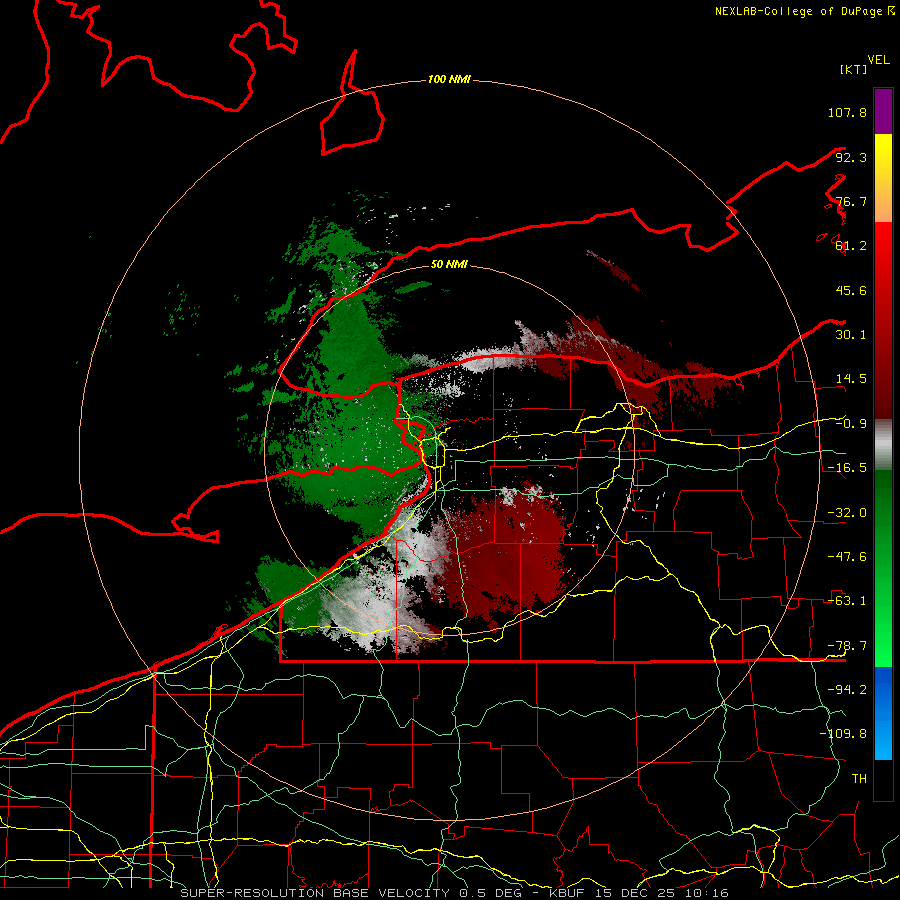
Task: Click the -16.5 velocity scale value
Action: [x=847, y=468]
